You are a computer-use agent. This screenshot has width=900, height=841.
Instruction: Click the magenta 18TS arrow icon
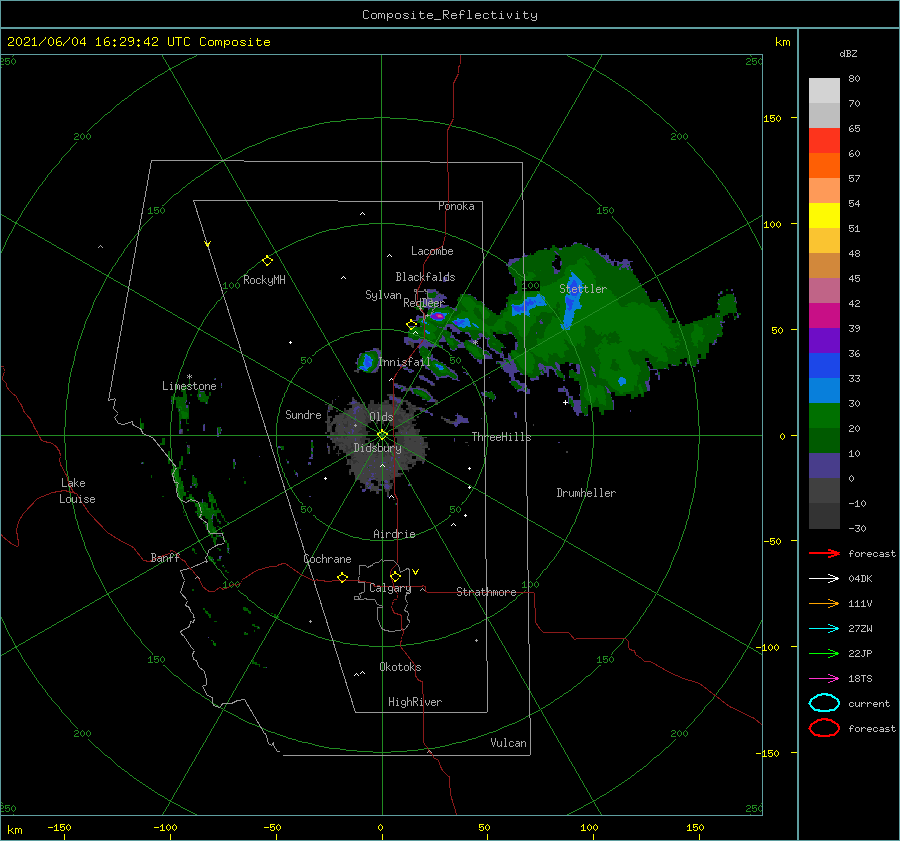[x=824, y=679]
